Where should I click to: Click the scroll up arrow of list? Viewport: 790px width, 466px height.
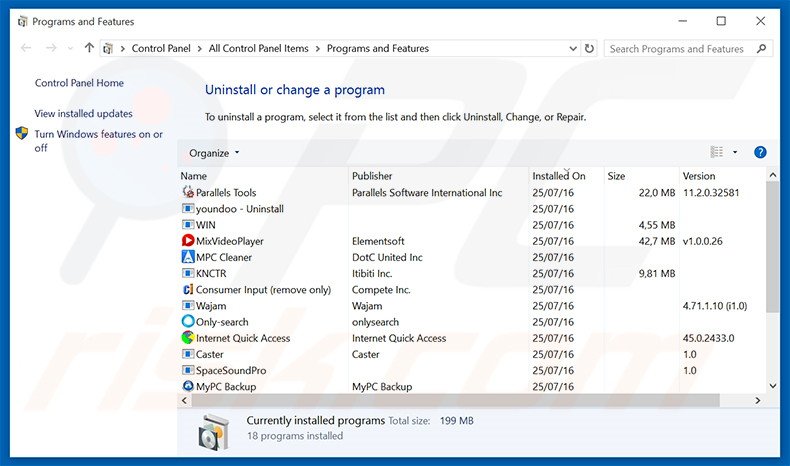click(772, 175)
